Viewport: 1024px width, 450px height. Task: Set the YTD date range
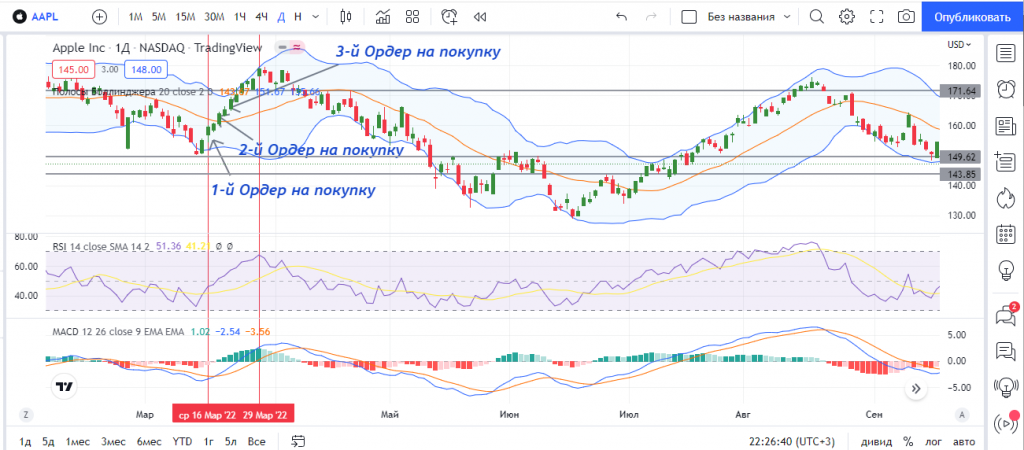(x=182, y=442)
